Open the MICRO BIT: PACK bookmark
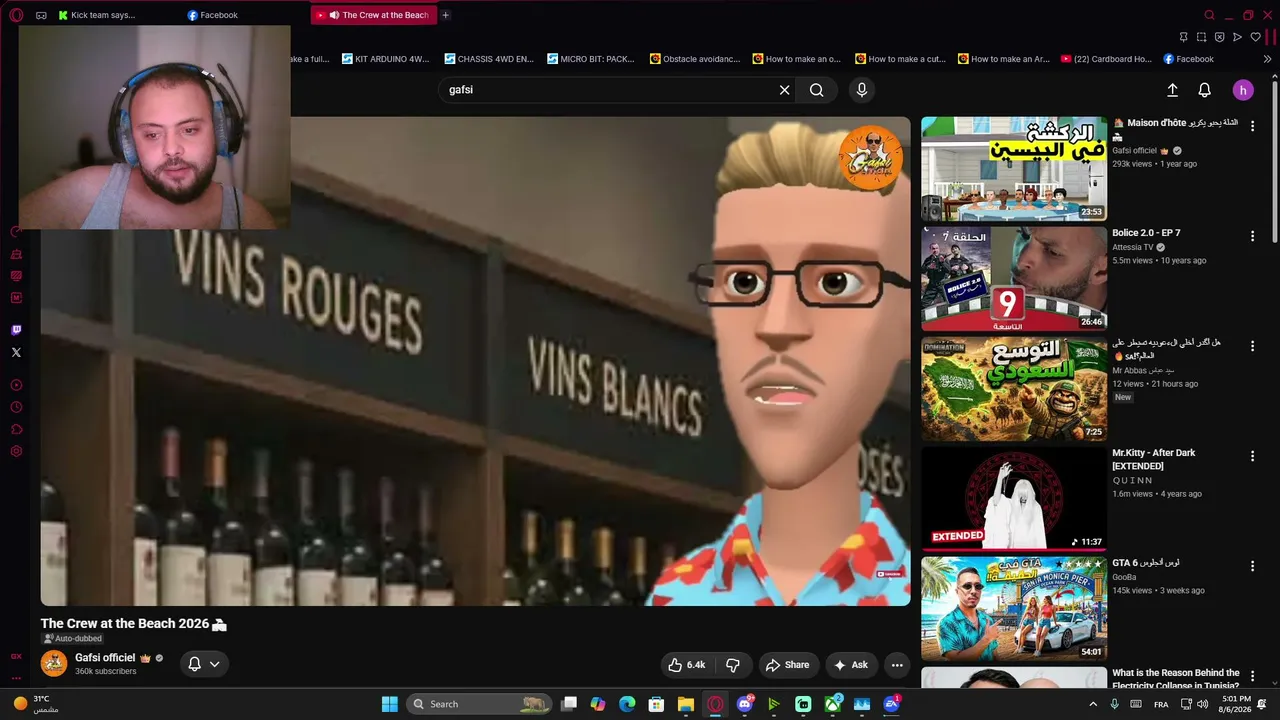Image resolution: width=1280 pixels, height=720 pixels. pos(591,59)
